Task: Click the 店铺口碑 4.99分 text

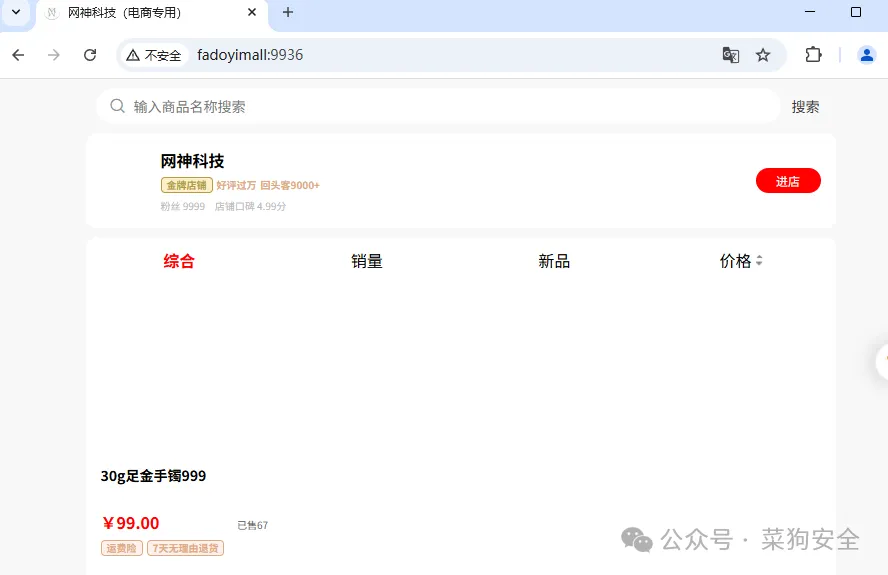Action: click(x=250, y=206)
